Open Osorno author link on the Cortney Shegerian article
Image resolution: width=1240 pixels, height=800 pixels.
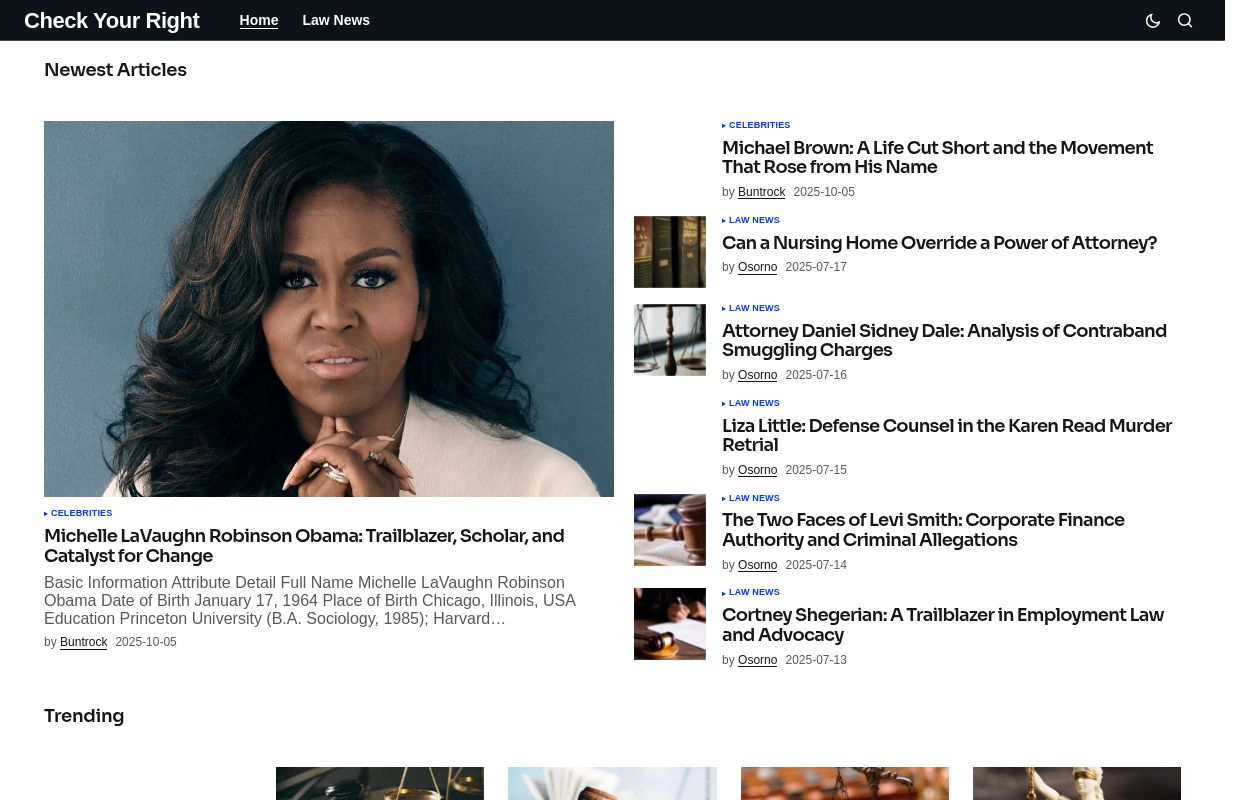coord(757,660)
